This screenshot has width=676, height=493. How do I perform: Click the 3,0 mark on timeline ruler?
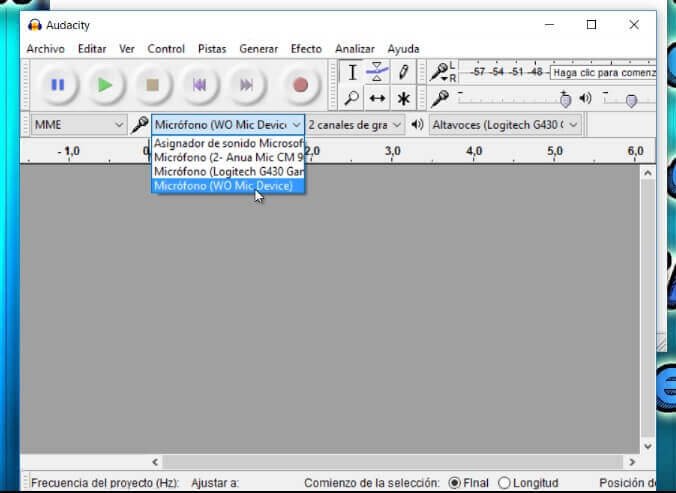(x=392, y=151)
